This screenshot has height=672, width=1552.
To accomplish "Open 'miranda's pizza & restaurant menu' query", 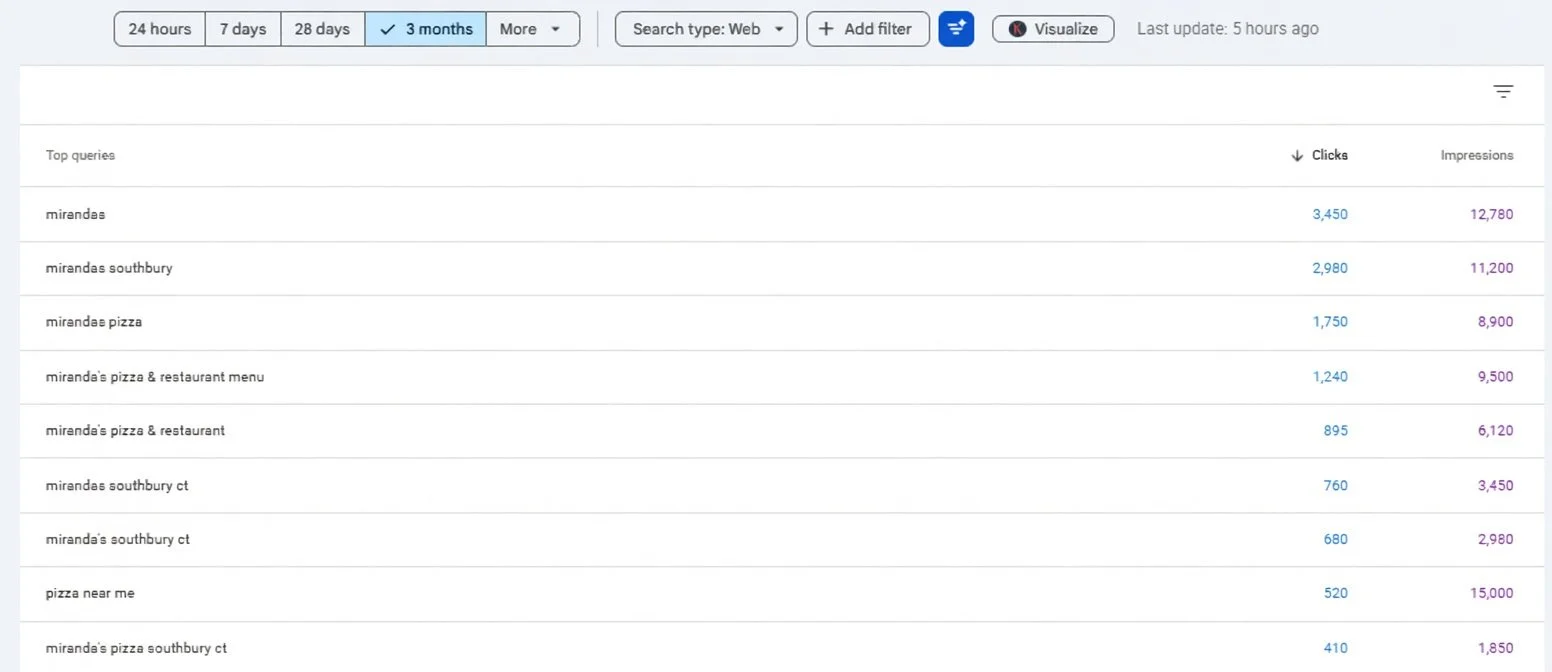I will (x=782, y=377).
